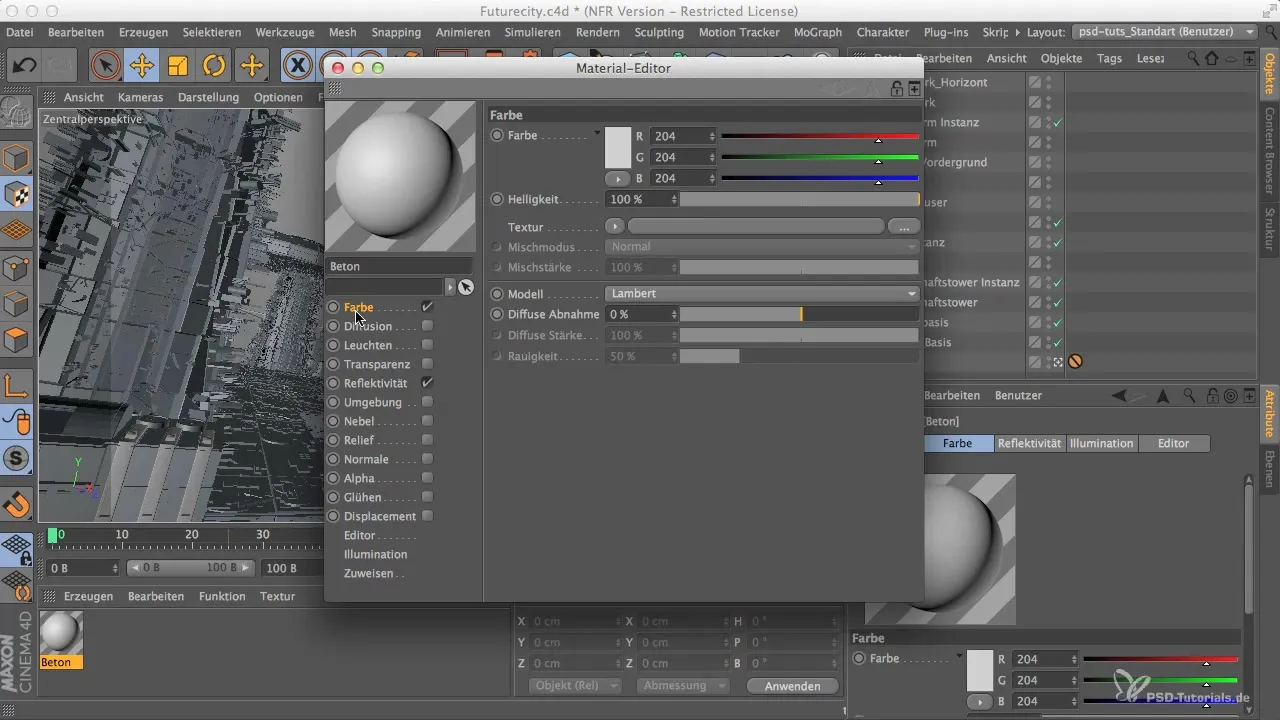Select the Move tool in the toolbar
Viewport: 1280px width, 720px height.
tap(141, 67)
